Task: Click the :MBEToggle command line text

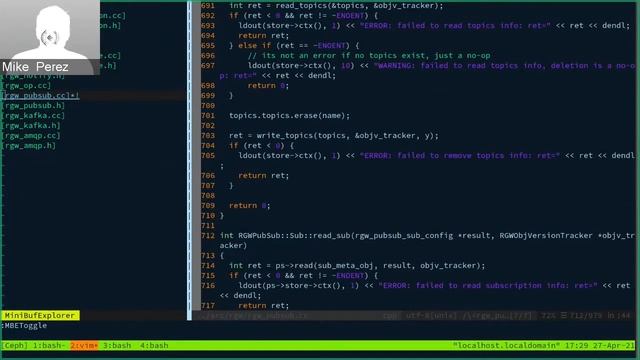Action: pos(24,326)
